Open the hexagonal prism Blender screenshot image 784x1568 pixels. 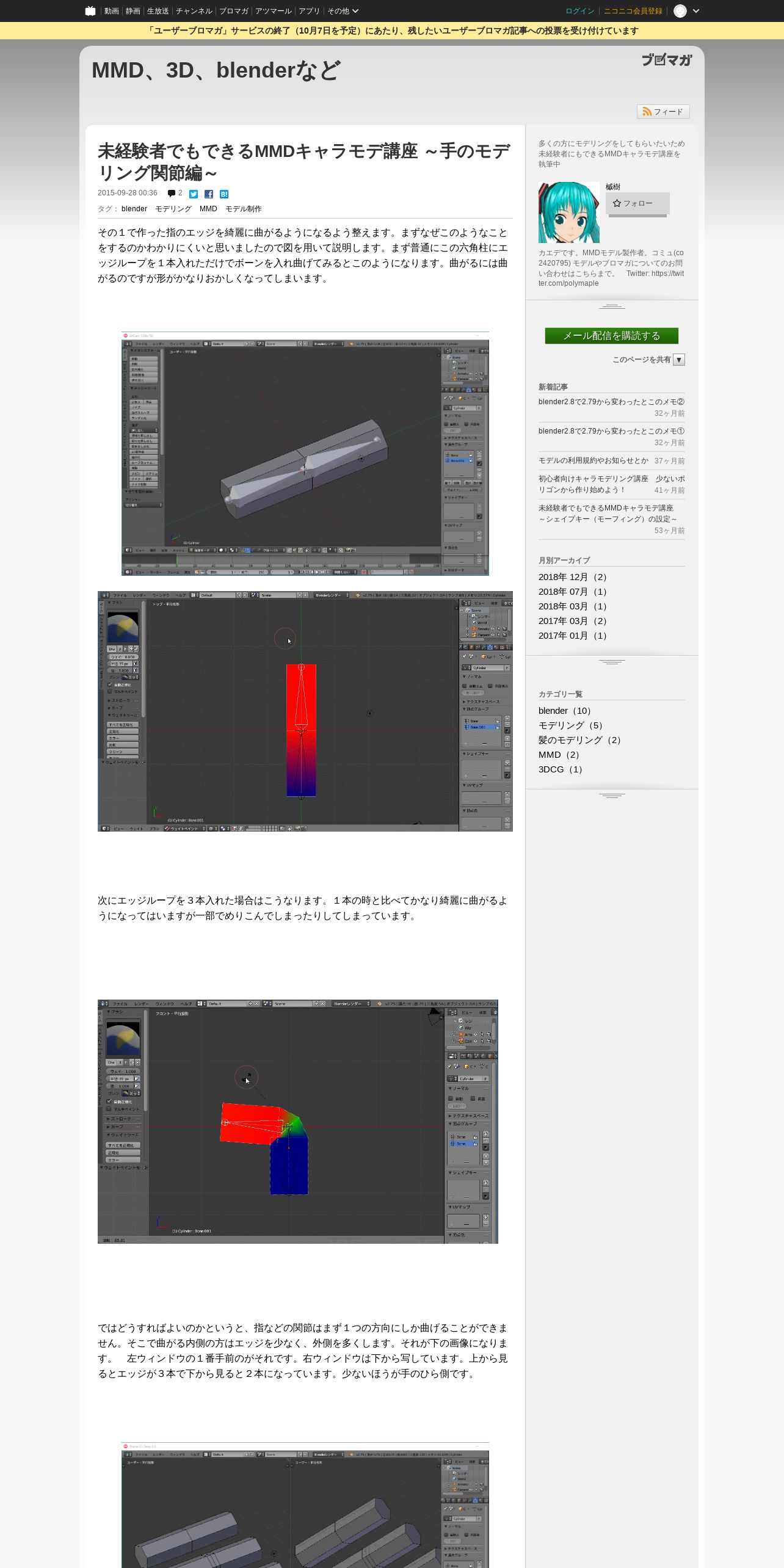tap(305, 454)
